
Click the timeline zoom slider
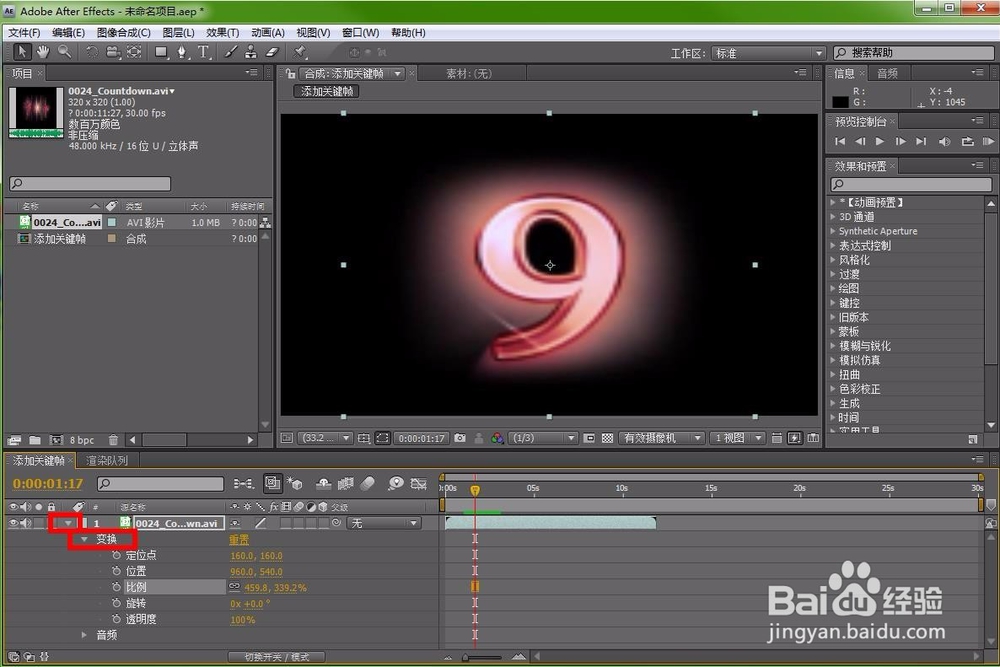point(482,657)
